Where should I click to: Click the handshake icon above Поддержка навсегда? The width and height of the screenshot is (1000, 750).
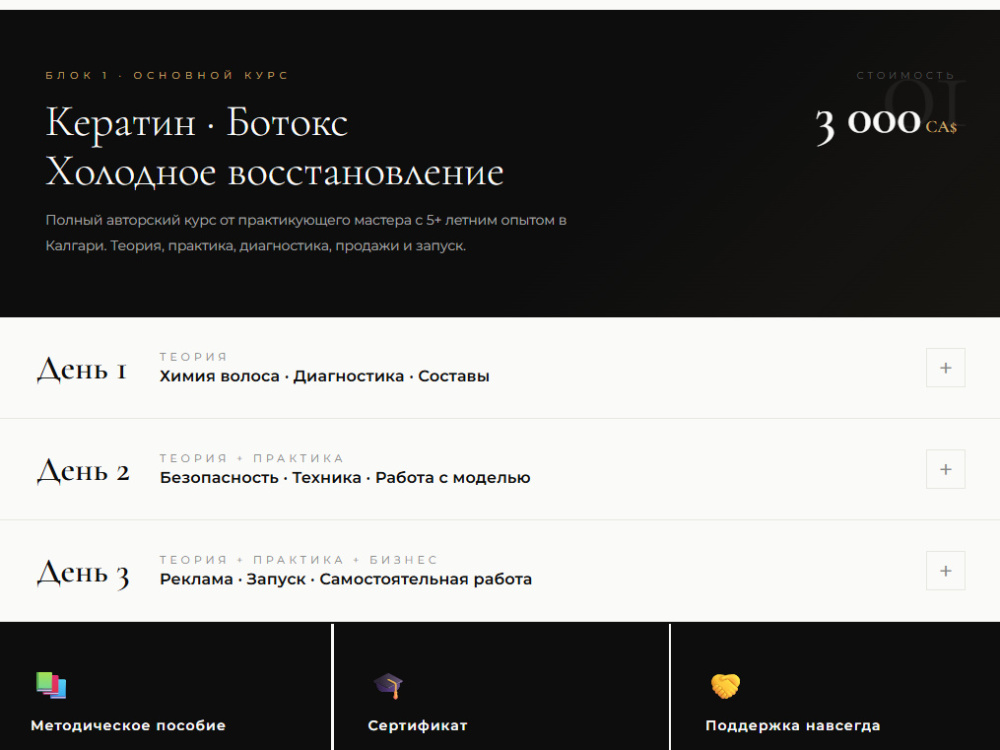[726, 686]
